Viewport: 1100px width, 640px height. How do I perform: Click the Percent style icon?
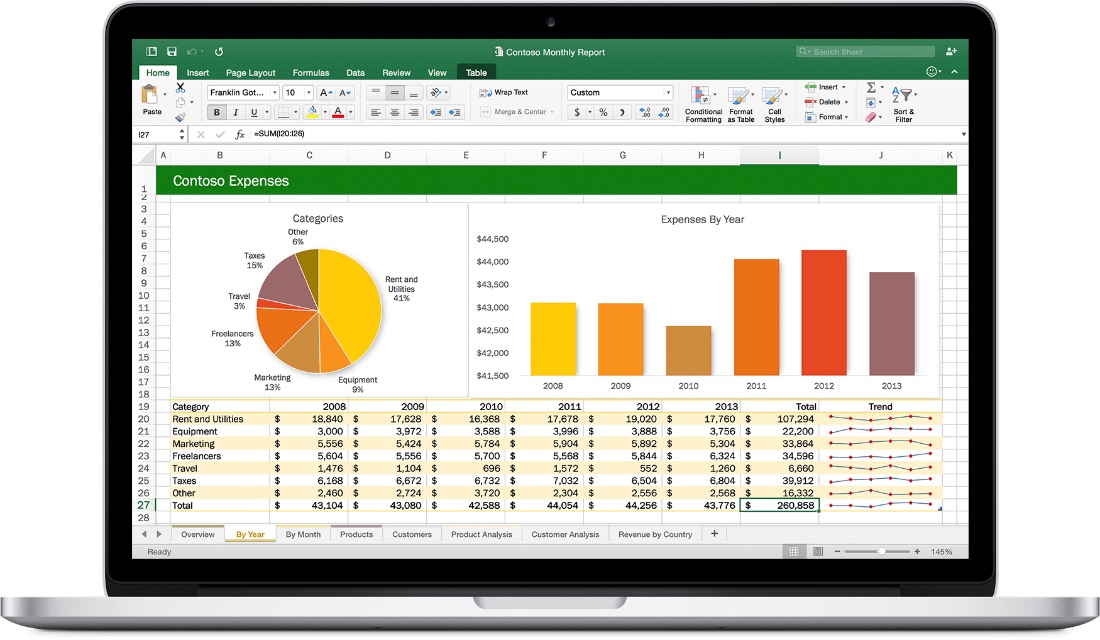point(603,112)
